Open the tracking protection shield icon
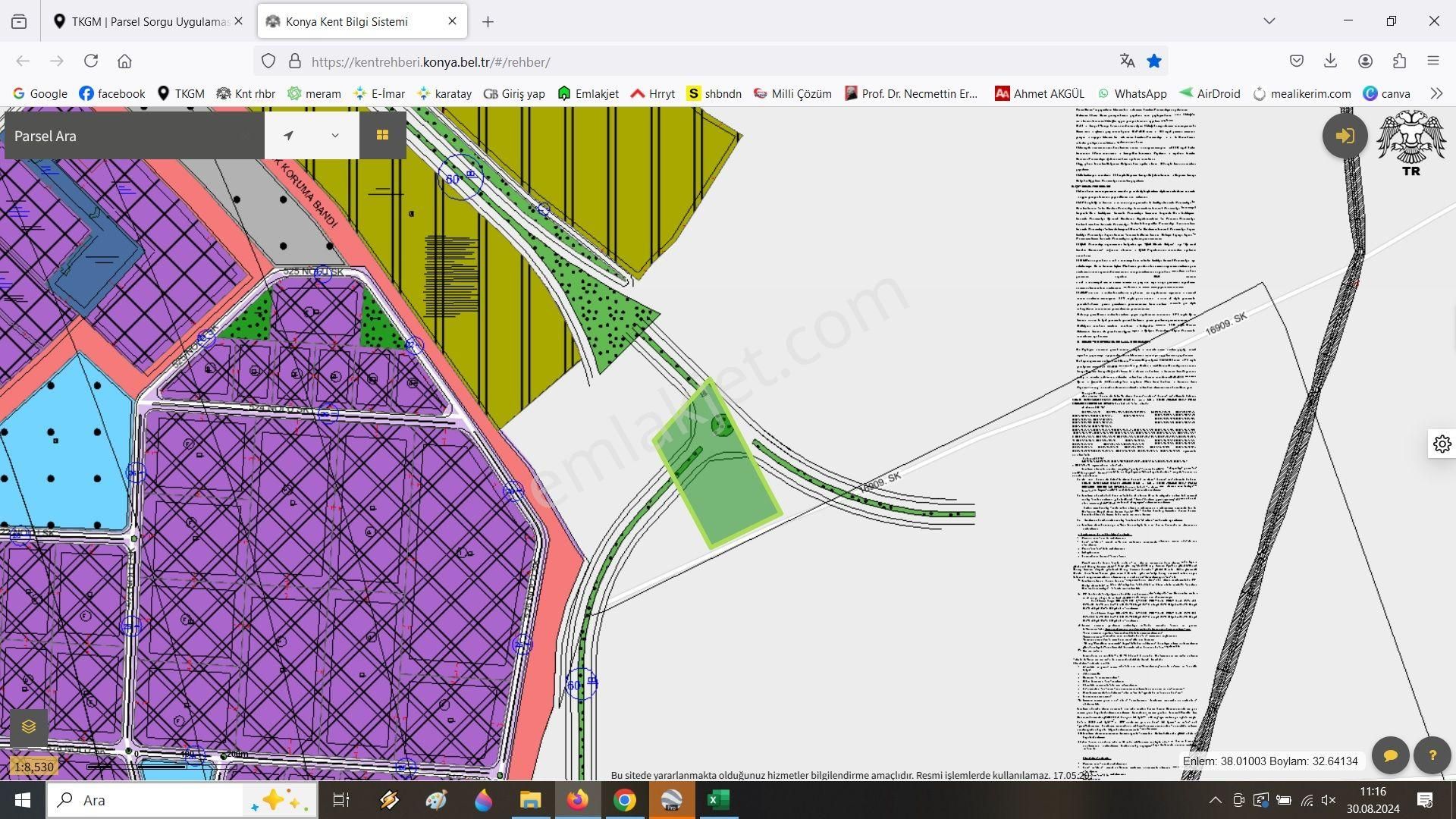The image size is (1456, 819). tap(268, 61)
